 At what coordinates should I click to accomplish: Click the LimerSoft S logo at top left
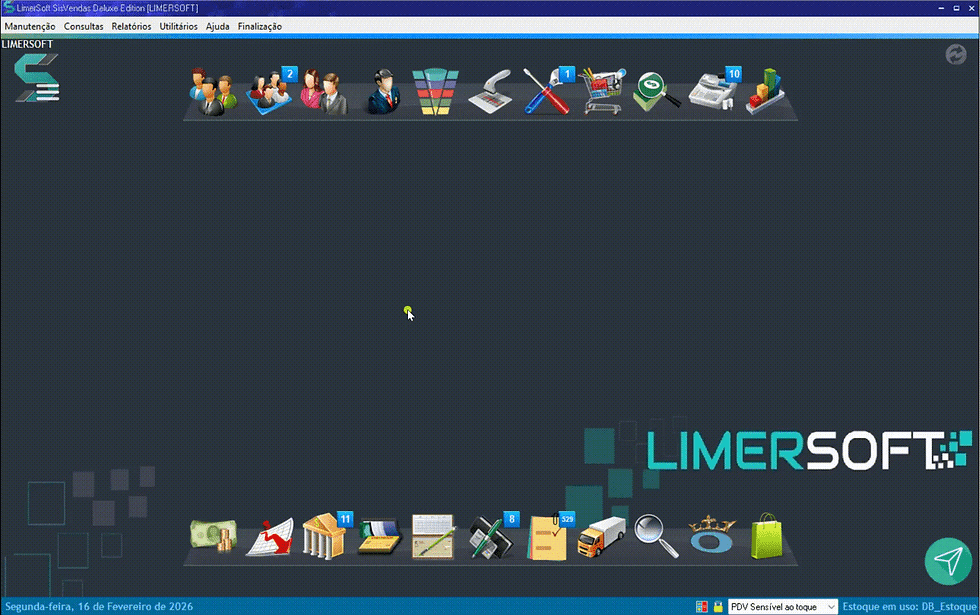[x=37, y=78]
